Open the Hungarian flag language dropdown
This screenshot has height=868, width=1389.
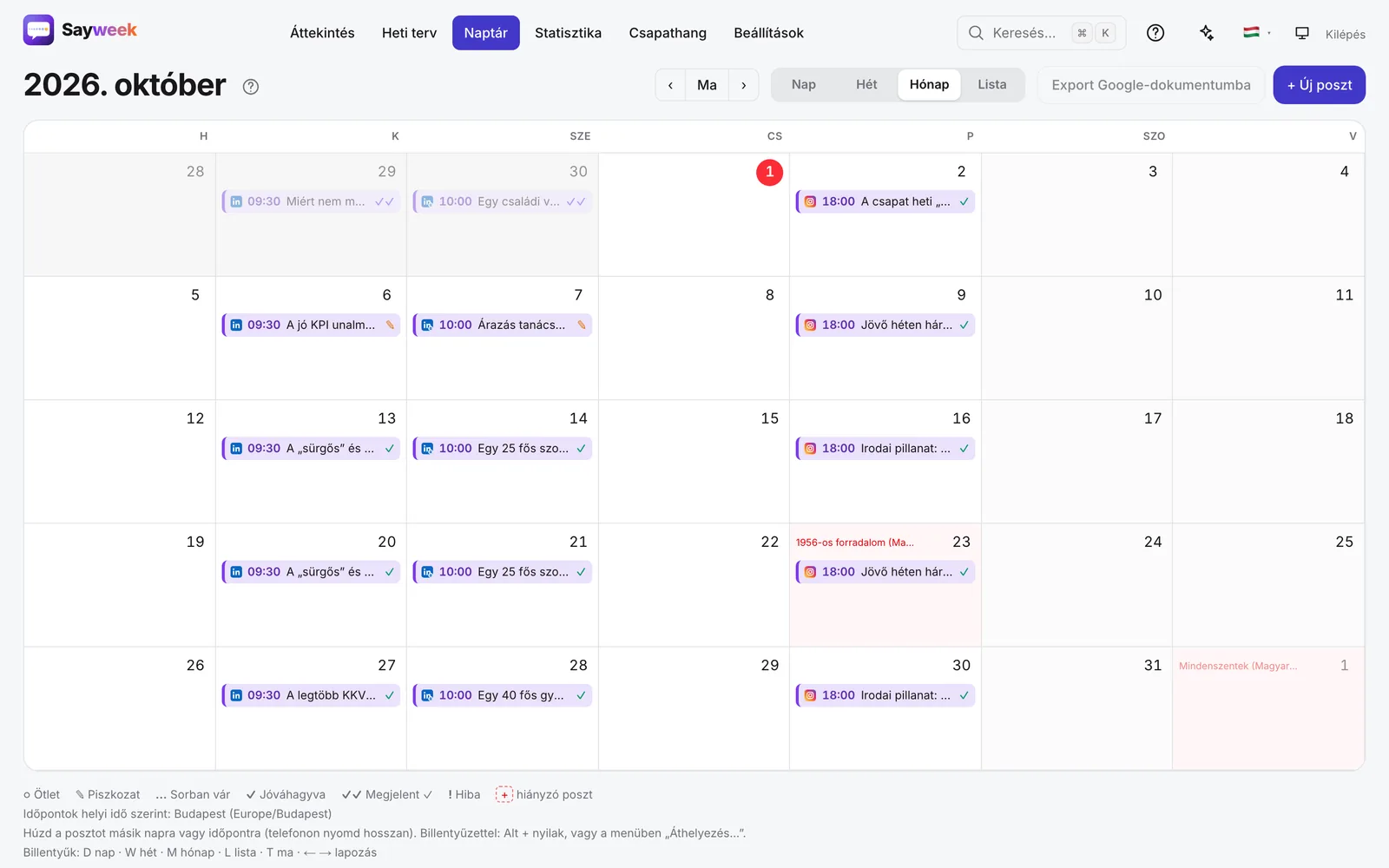click(1256, 33)
